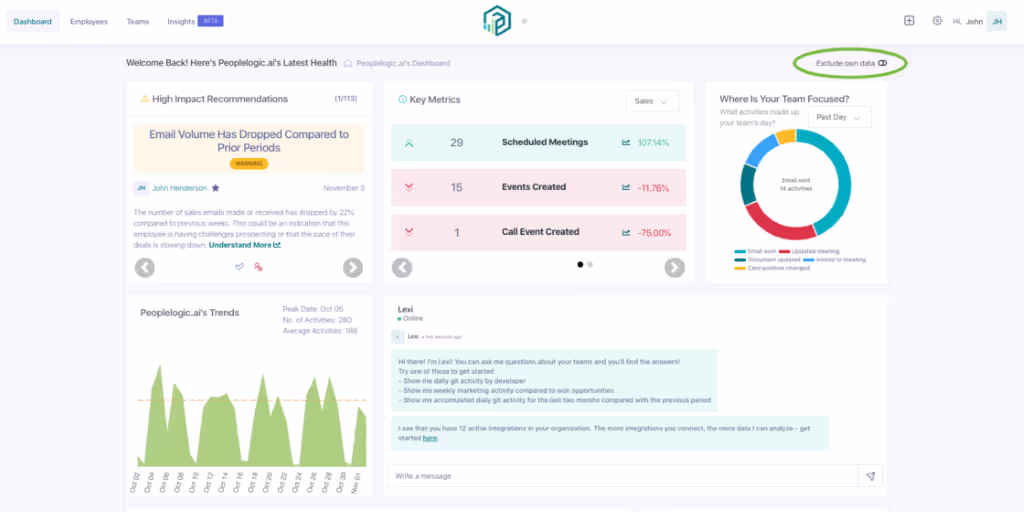Open the Past Day dropdown
Screen dimensions: 1024x512
840,118
